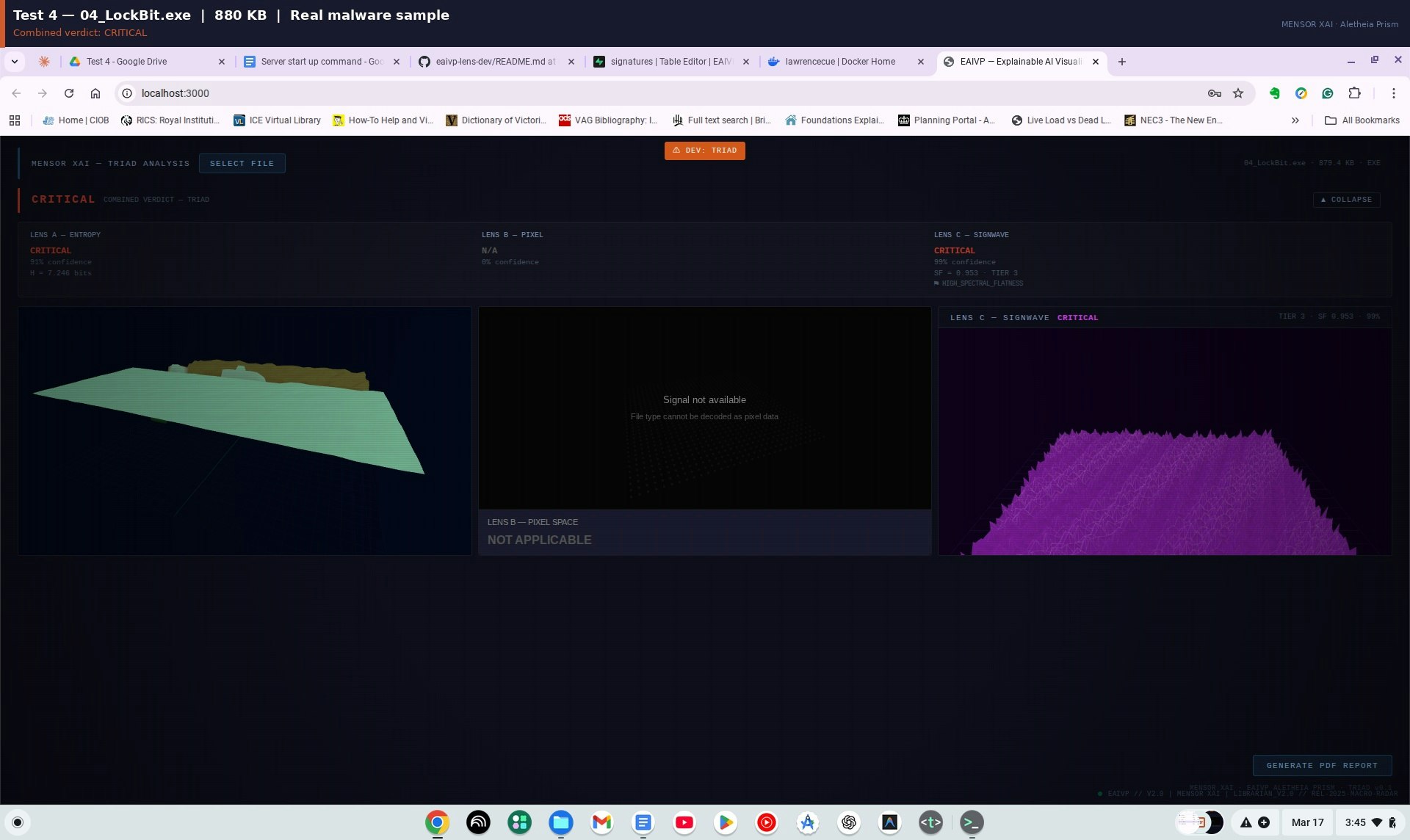Open the tab search dropdown arrow
1410x840 pixels.
tap(15, 62)
